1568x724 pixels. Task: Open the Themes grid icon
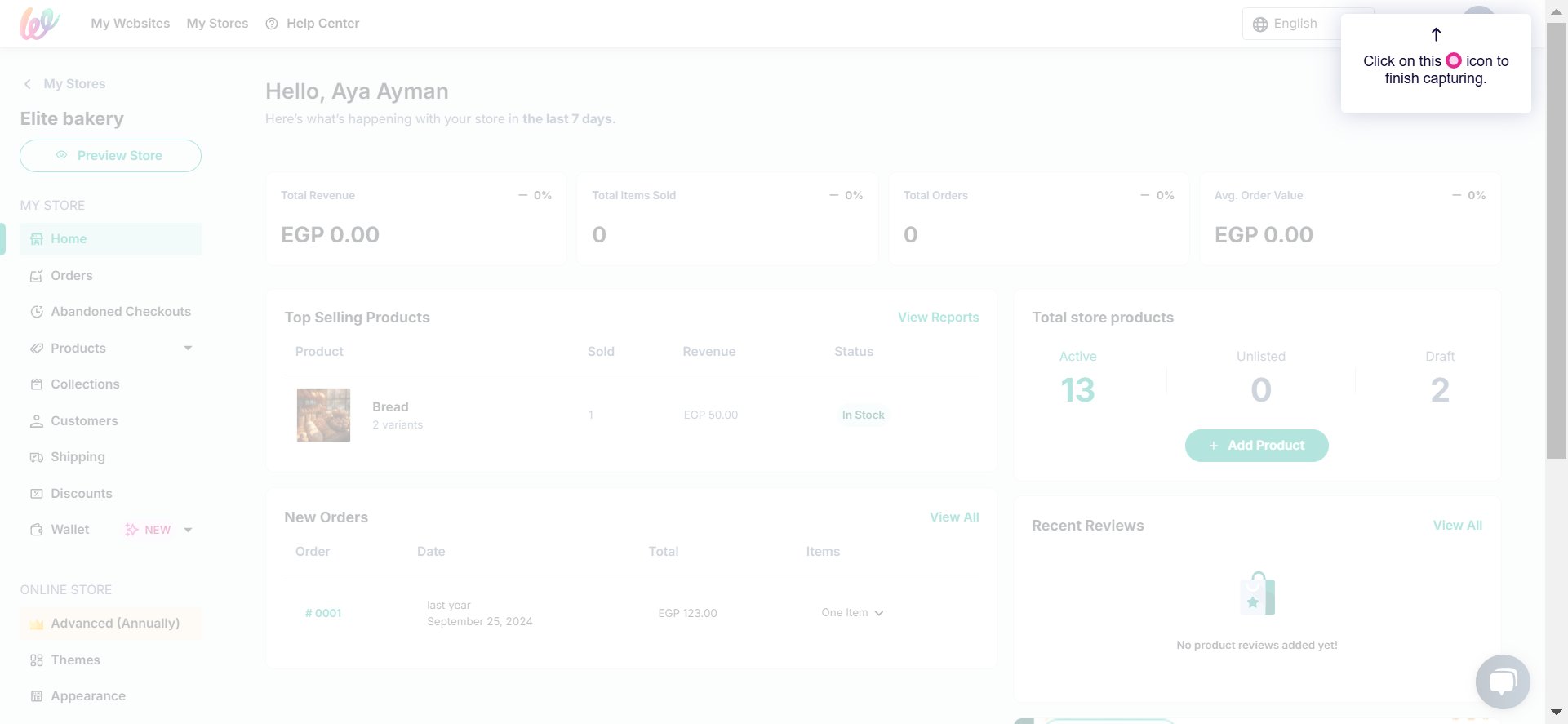[x=36, y=660]
